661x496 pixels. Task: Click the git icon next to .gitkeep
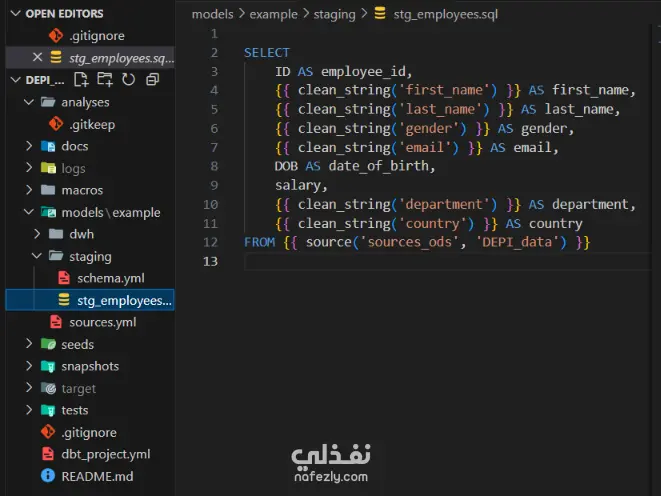[56, 124]
